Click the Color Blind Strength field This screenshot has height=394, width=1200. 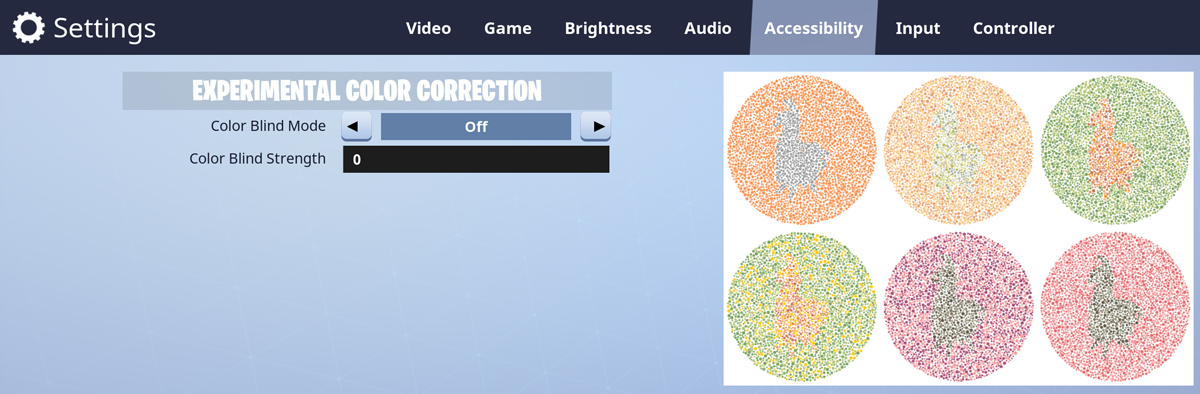pos(476,159)
